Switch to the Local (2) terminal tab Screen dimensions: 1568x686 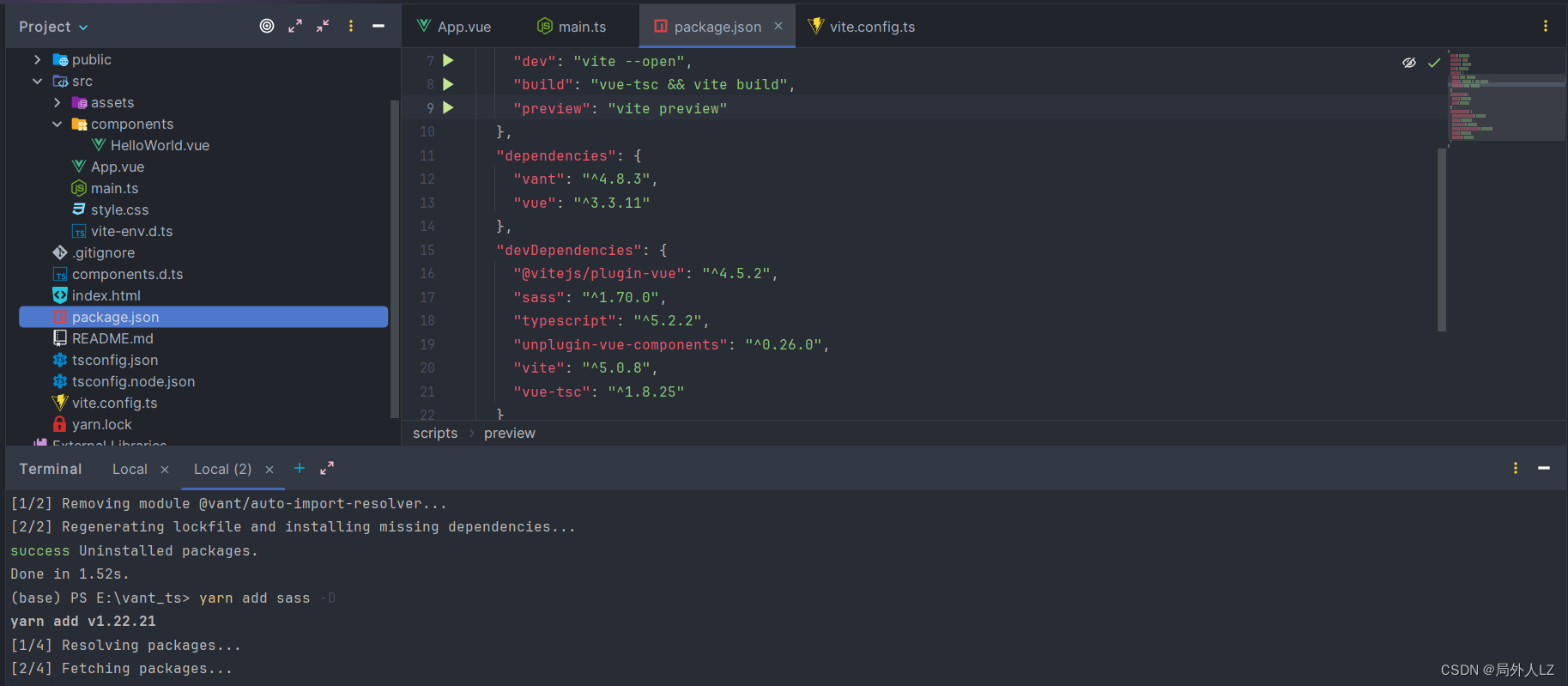coord(223,469)
